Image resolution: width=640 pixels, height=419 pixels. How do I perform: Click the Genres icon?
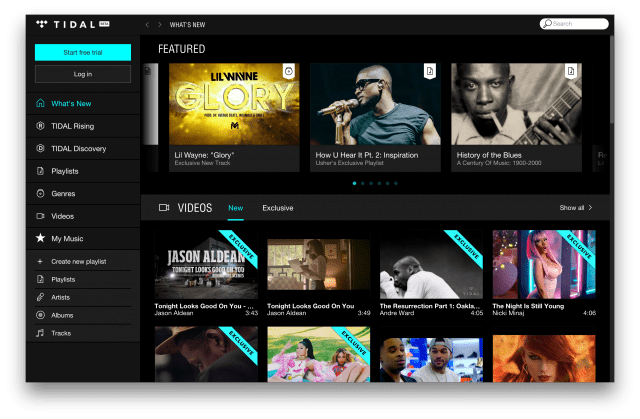pos(40,193)
